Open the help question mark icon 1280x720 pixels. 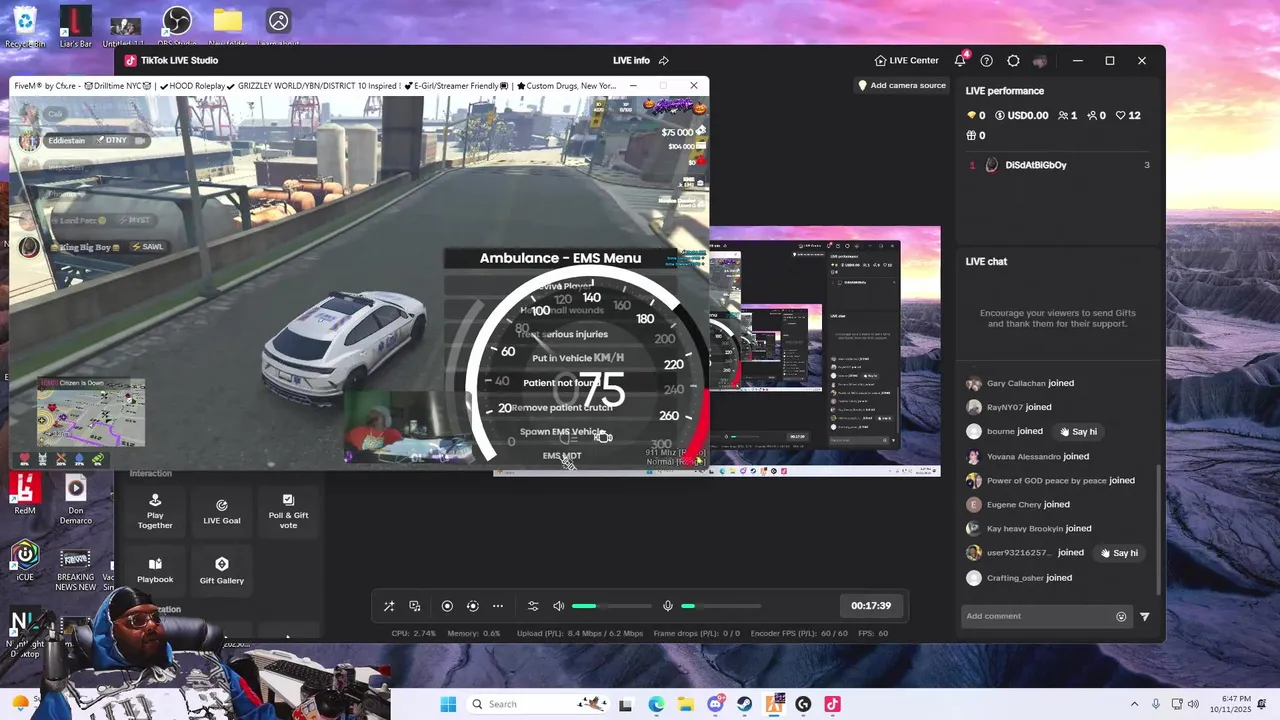pos(987,60)
